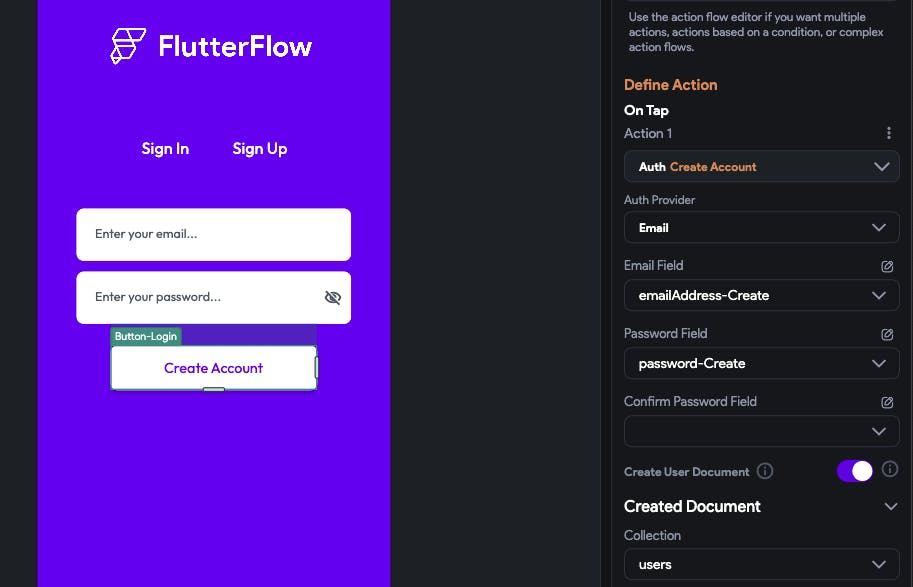The width and height of the screenshot is (913, 587).
Task: Open the emailAddress-Create dropdown
Action: tap(762, 295)
